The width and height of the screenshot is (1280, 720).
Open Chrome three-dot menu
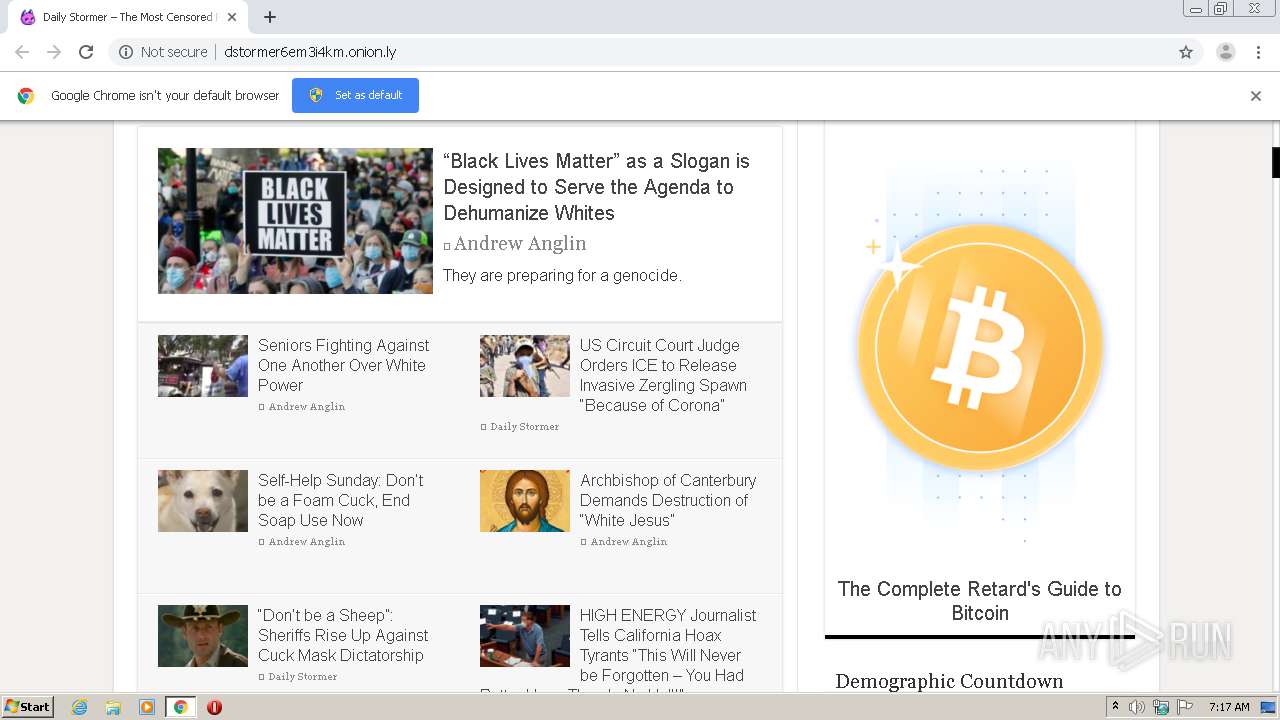[1258, 52]
